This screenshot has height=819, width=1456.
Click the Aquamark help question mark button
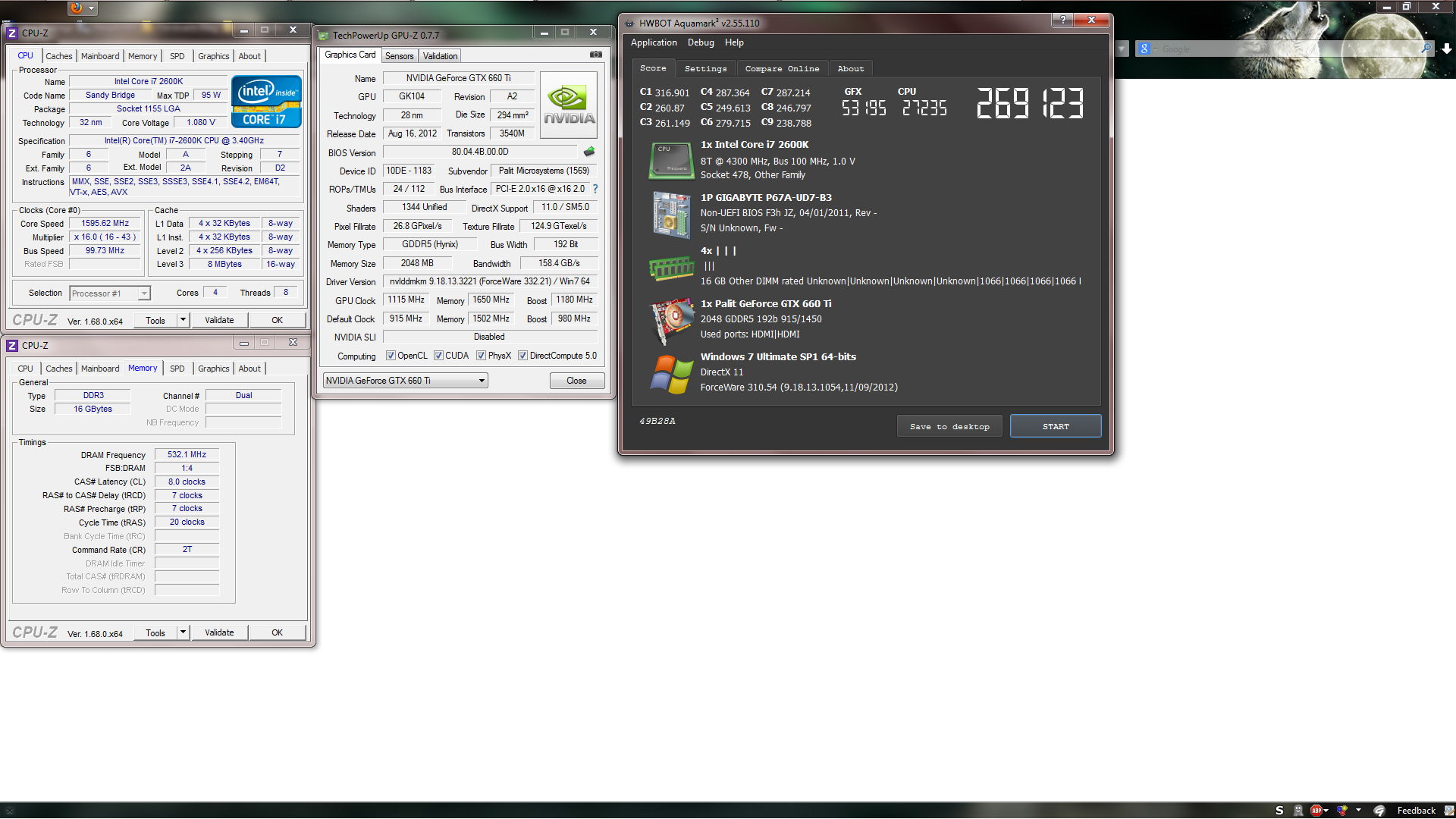pos(1062,20)
